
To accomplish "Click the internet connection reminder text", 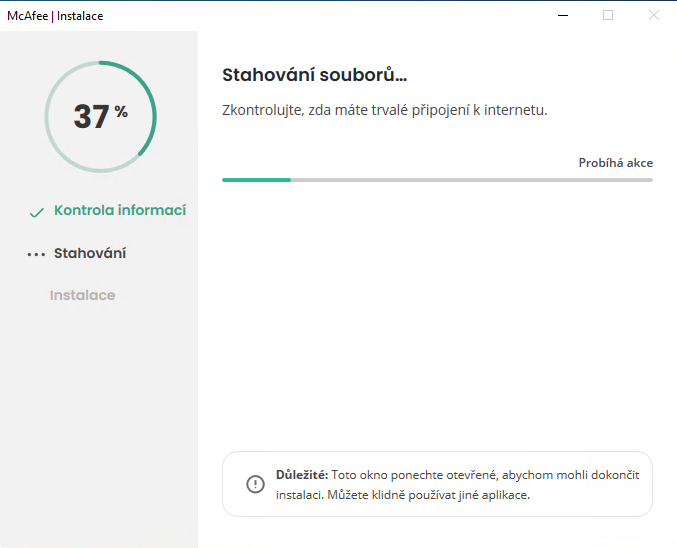I will coord(385,110).
